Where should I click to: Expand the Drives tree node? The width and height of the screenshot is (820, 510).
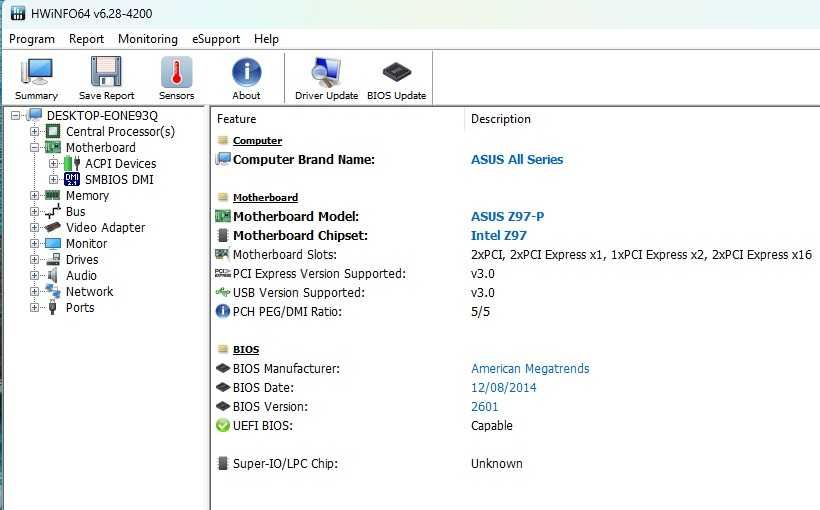pos(35,259)
